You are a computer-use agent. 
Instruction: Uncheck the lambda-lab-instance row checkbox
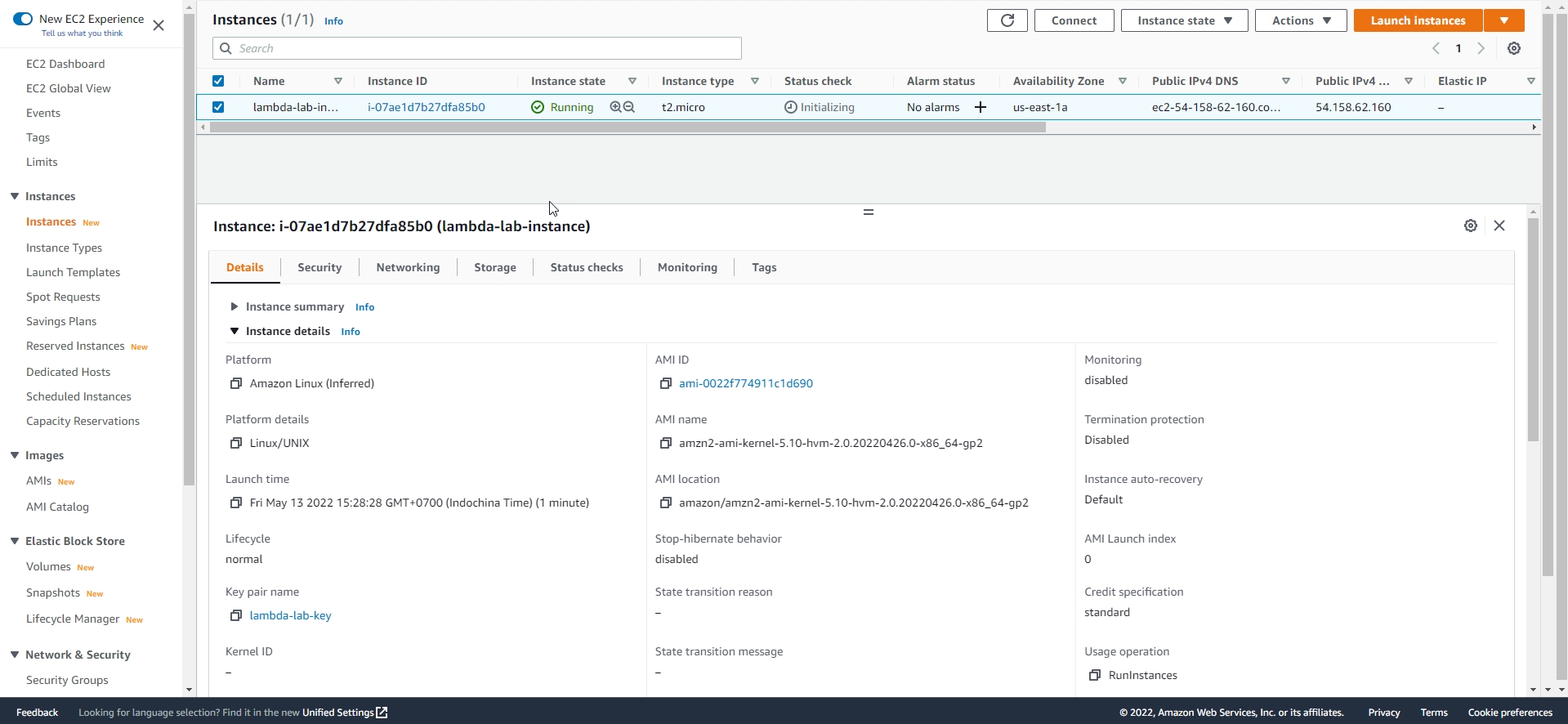pyautogui.click(x=218, y=107)
